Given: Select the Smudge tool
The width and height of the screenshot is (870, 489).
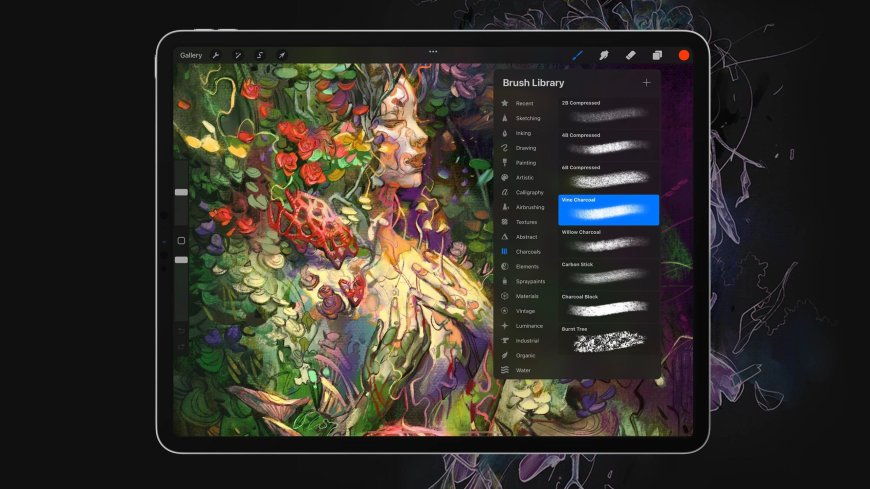Looking at the screenshot, I should point(604,55).
